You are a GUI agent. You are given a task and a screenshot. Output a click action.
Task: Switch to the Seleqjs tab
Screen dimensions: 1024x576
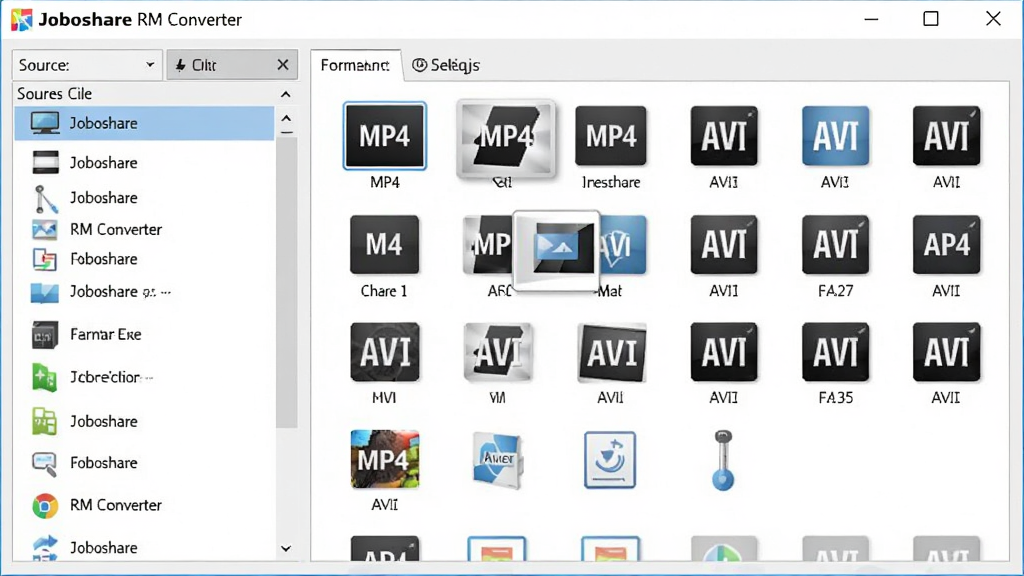(x=446, y=65)
